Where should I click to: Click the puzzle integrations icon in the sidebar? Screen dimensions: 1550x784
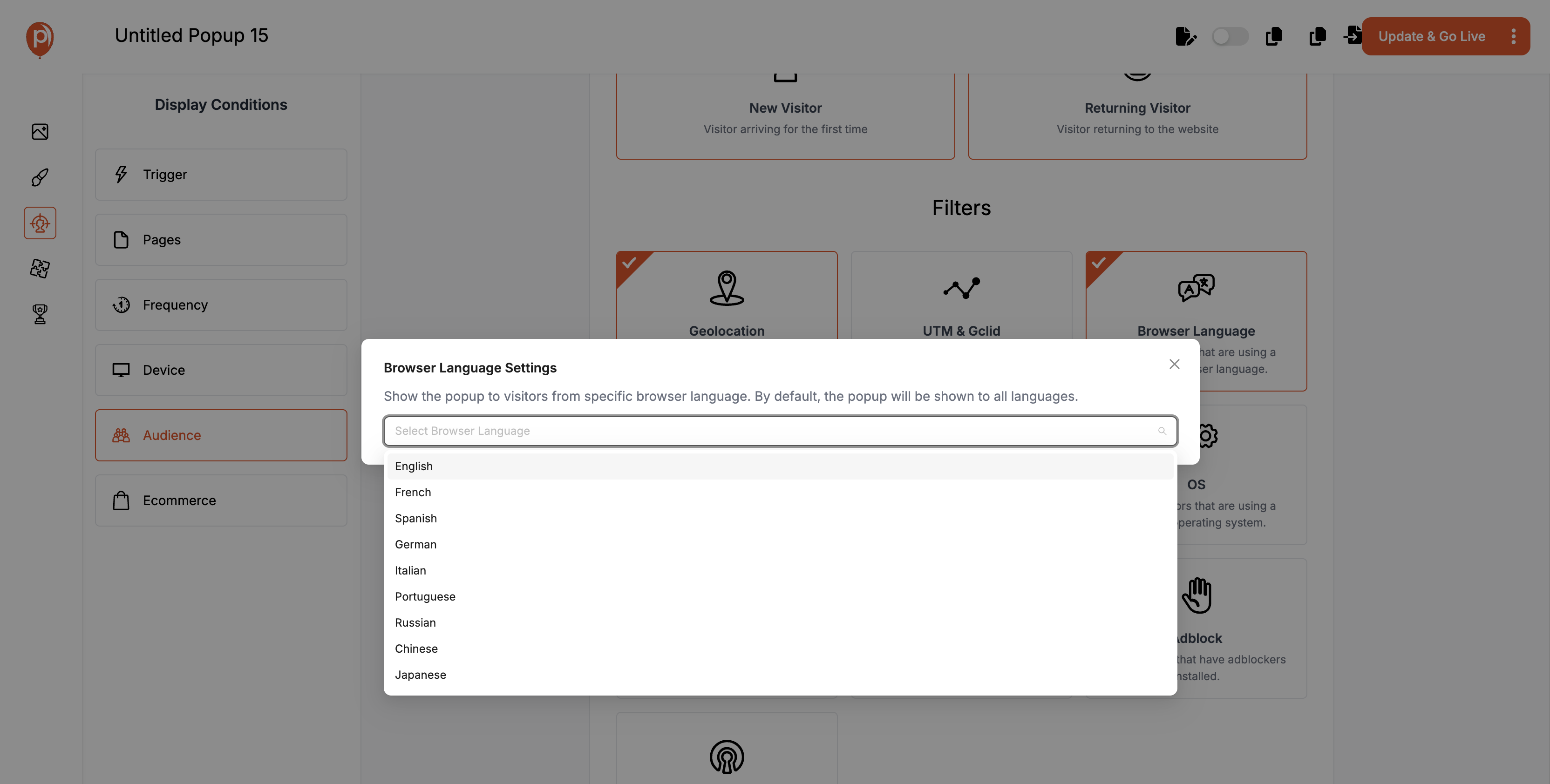coord(40,268)
